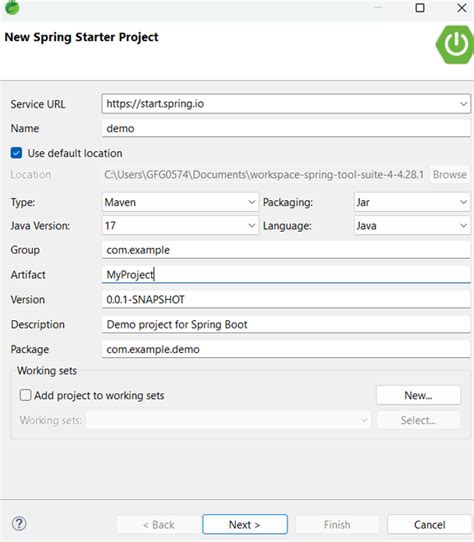Click the disabled Finish button

click(x=337, y=524)
